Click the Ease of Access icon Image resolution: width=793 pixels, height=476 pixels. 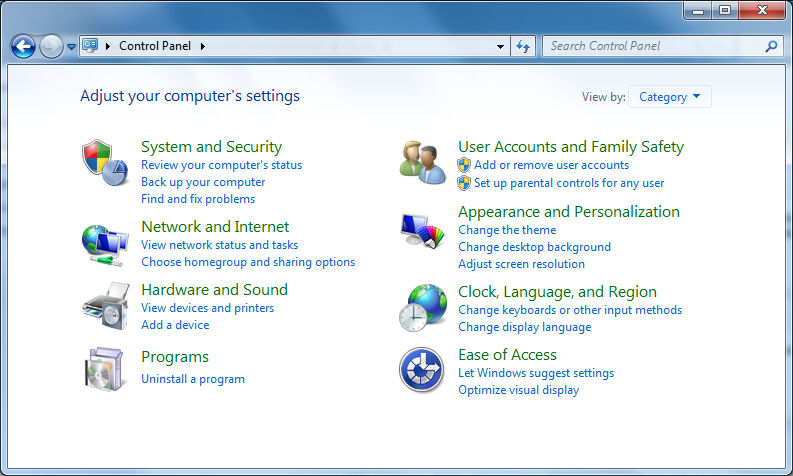[422, 369]
